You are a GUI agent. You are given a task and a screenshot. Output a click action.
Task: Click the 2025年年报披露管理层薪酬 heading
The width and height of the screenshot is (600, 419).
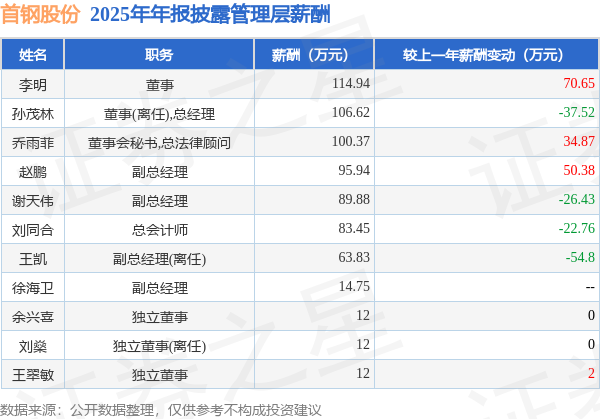coord(210,15)
